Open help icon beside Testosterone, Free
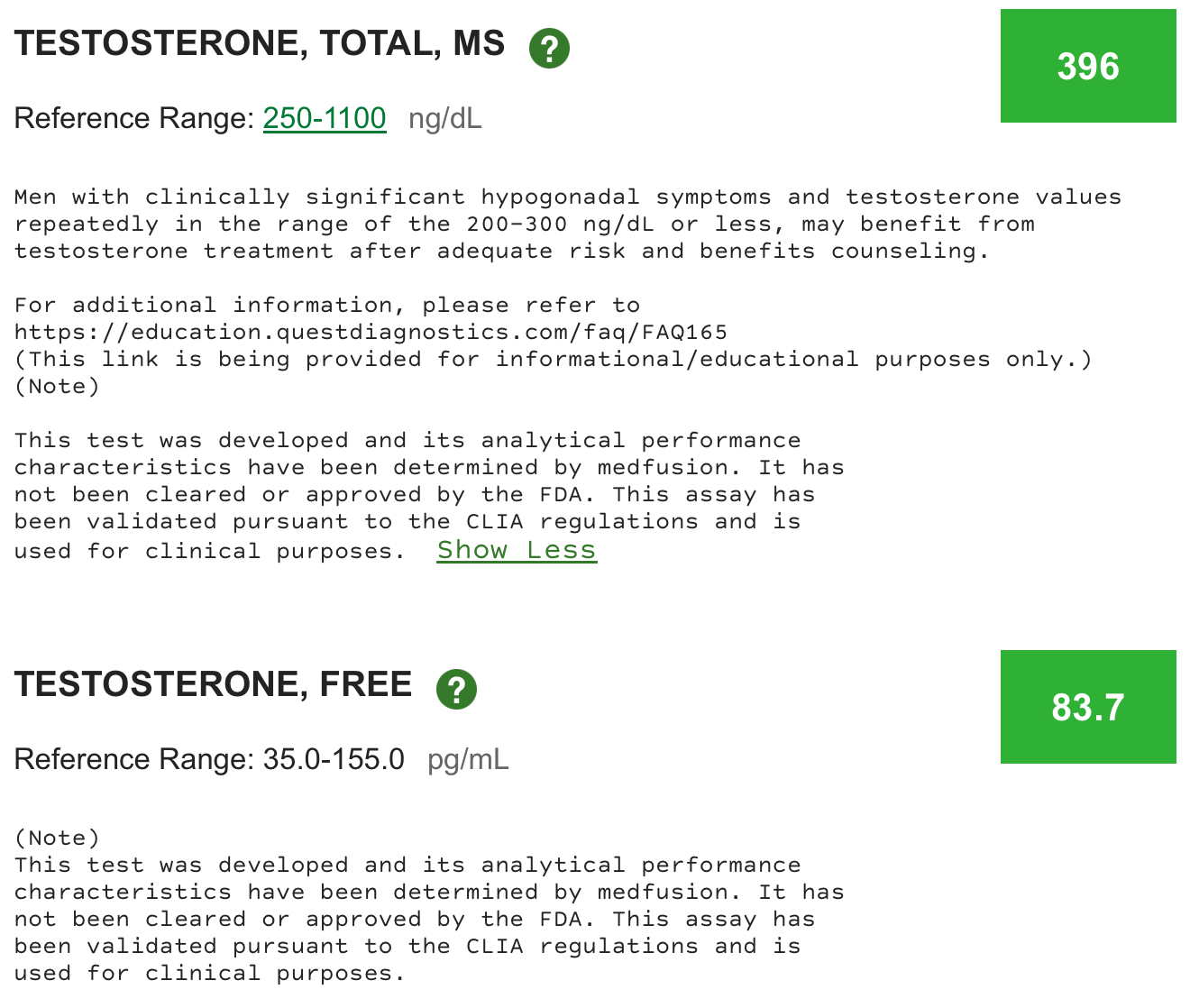The height and width of the screenshot is (1008, 1190). [x=456, y=690]
